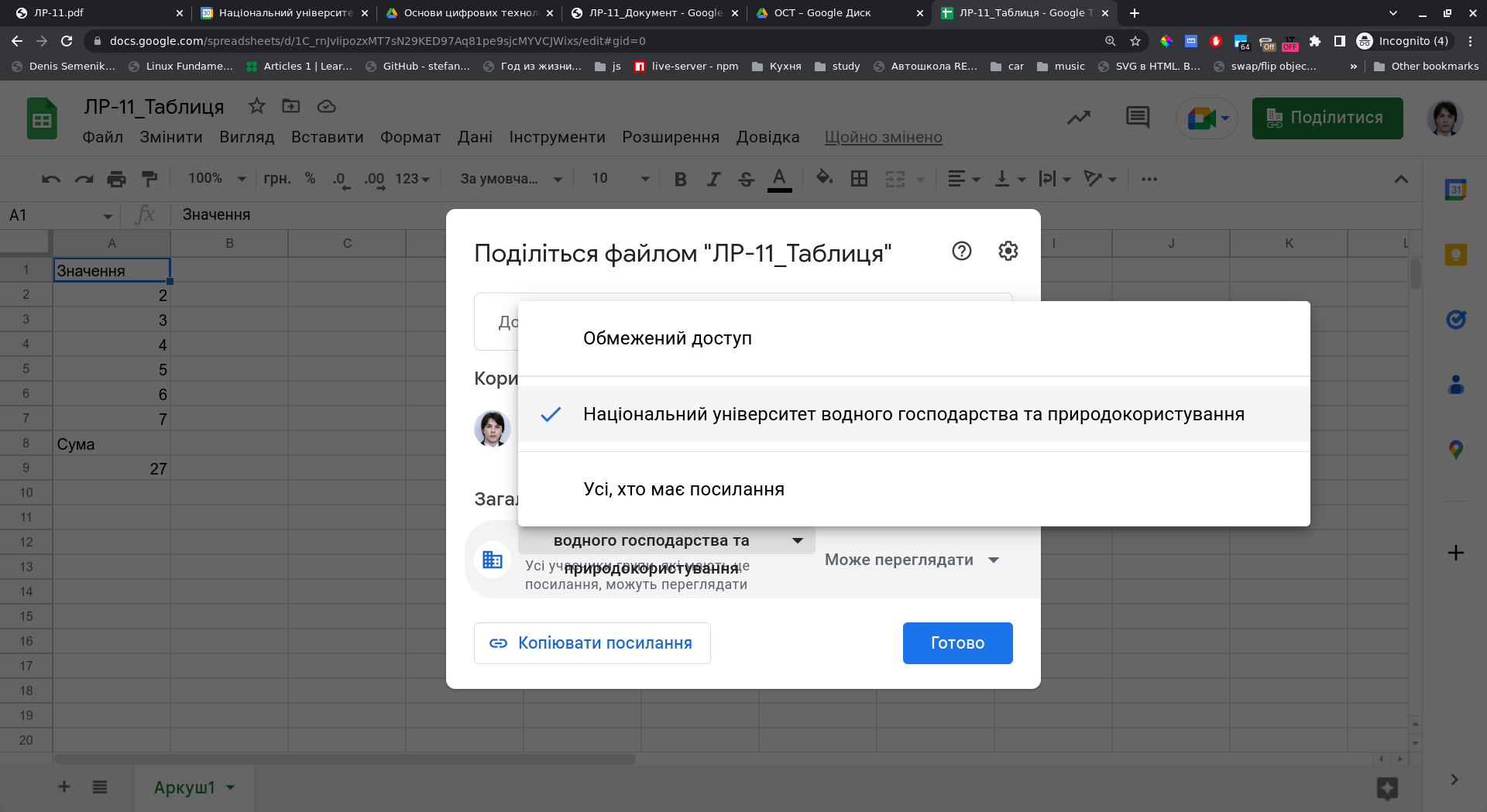
Task: Select Усі, хто має посилання option
Action: point(683,489)
